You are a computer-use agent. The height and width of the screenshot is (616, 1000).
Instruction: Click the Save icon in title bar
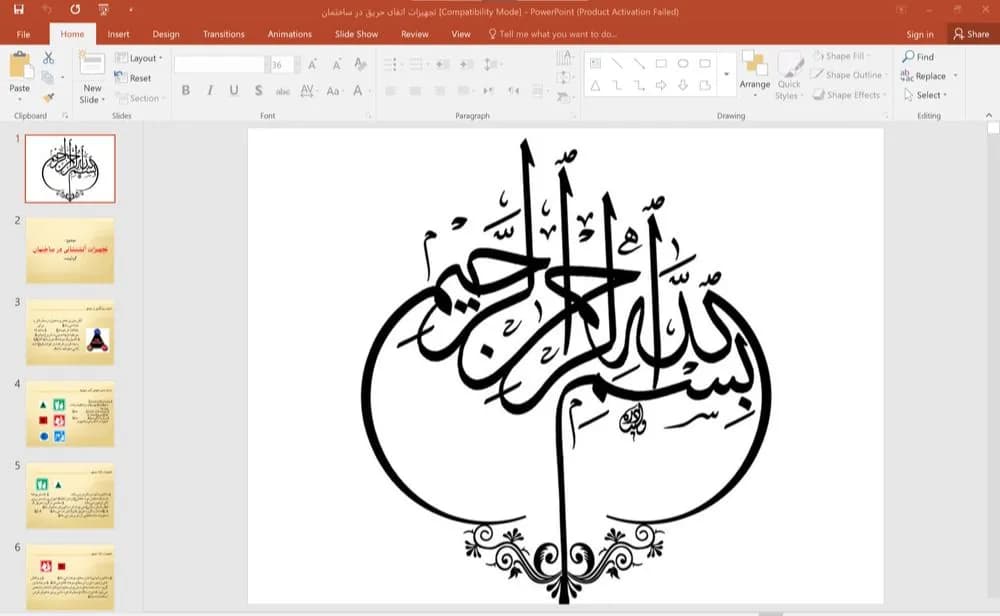pyautogui.click(x=18, y=10)
